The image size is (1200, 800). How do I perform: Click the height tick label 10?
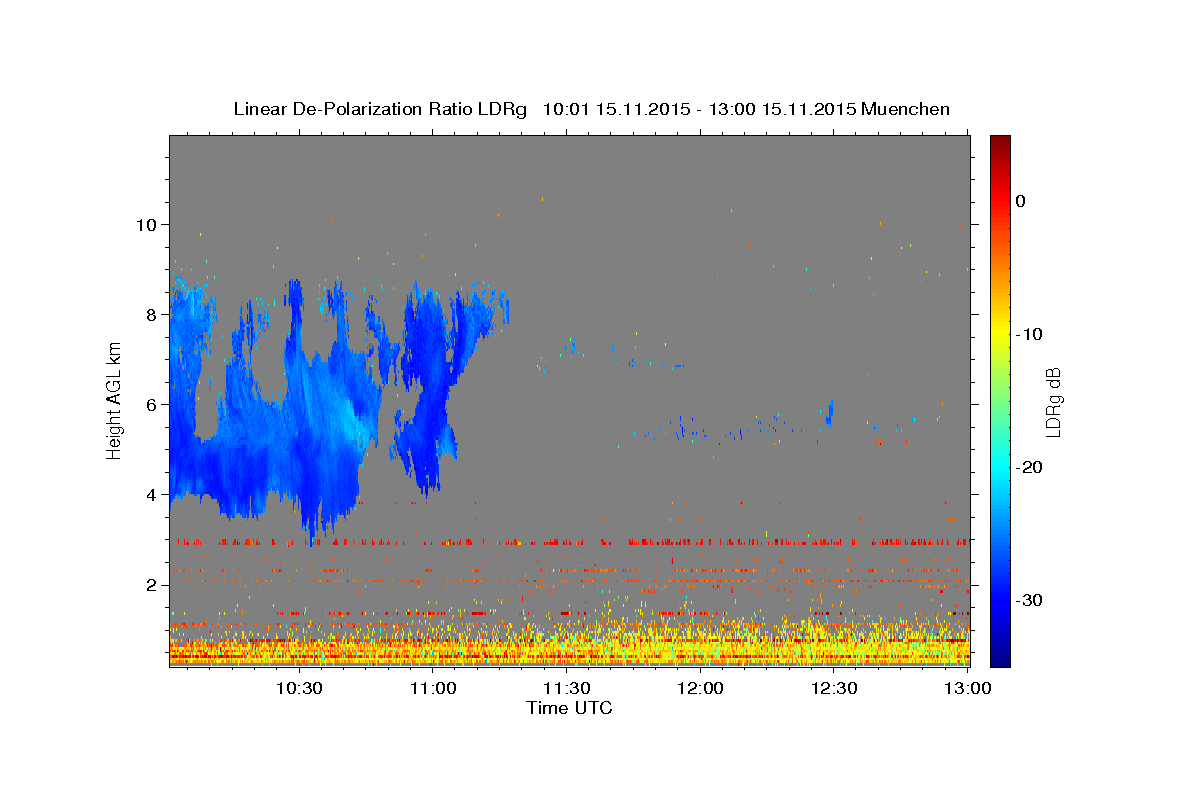146,224
